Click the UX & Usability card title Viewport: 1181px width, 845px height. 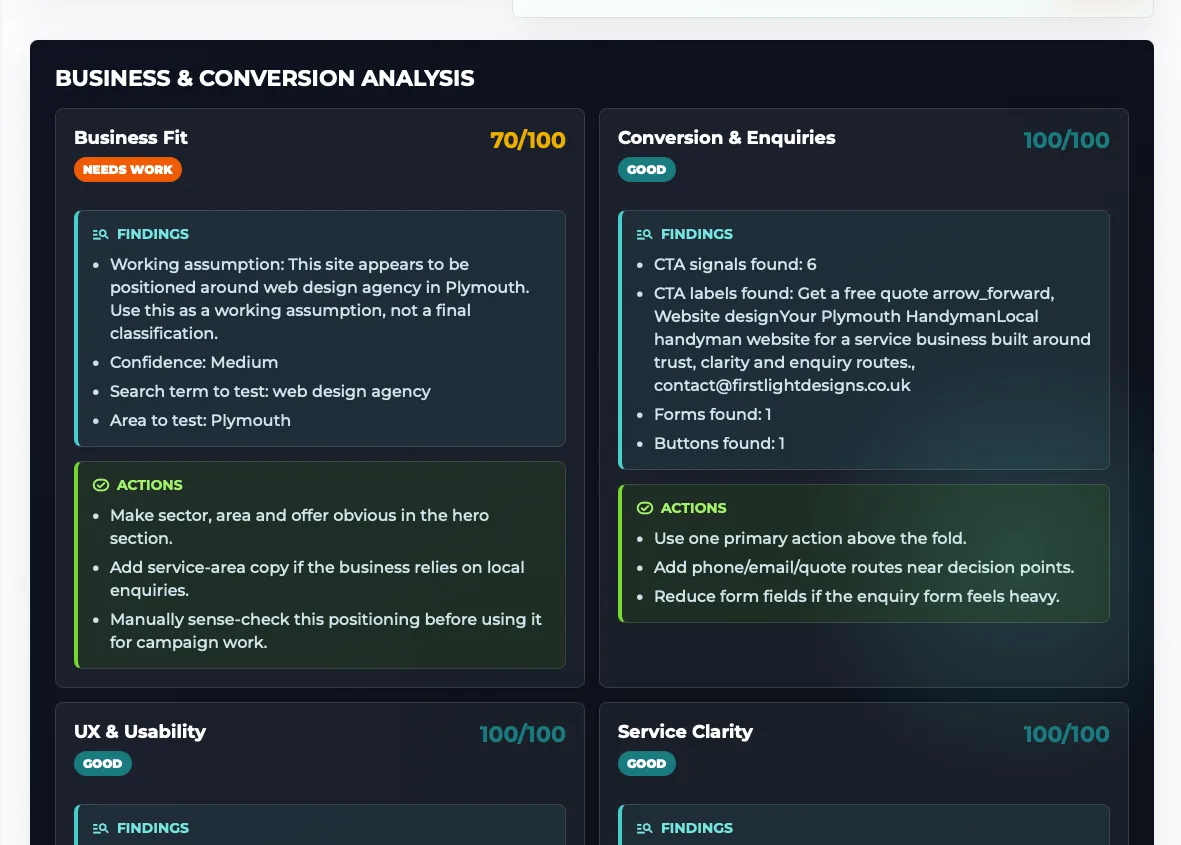(x=140, y=732)
